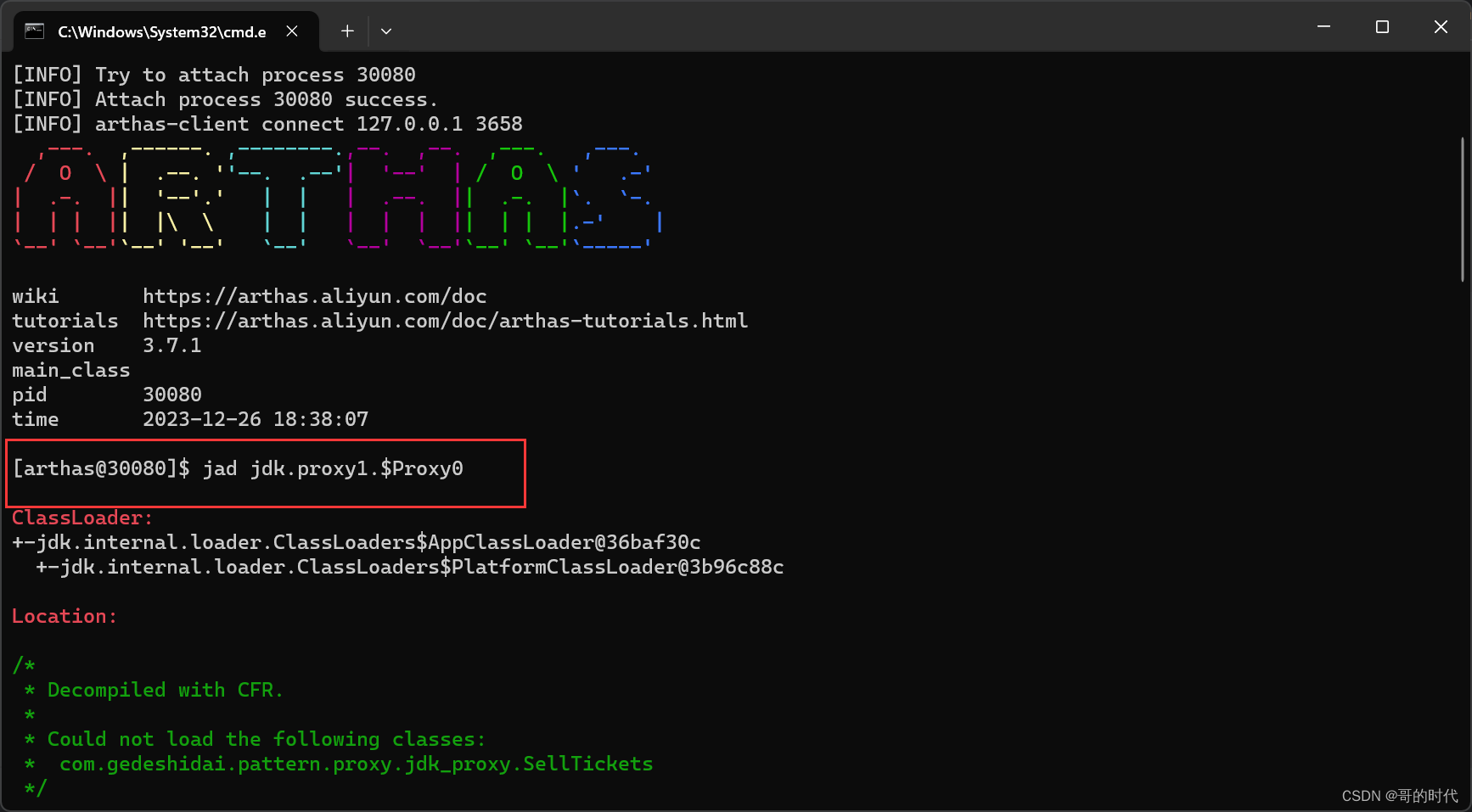Click the PlatformClassLoader@3b96c88c line
Screen dimensions: 1472x812
pos(409,567)
